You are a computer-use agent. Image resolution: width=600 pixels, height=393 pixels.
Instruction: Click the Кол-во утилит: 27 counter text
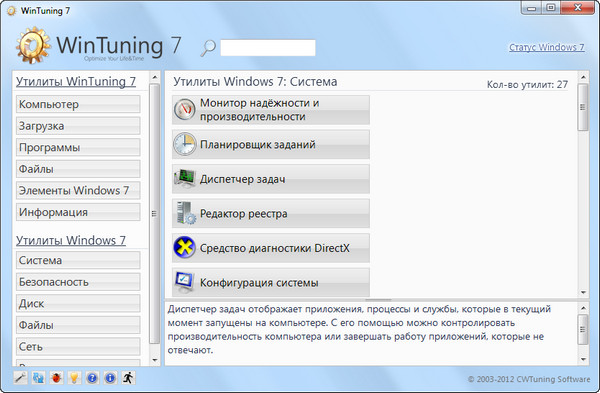[x=527, y=85]
